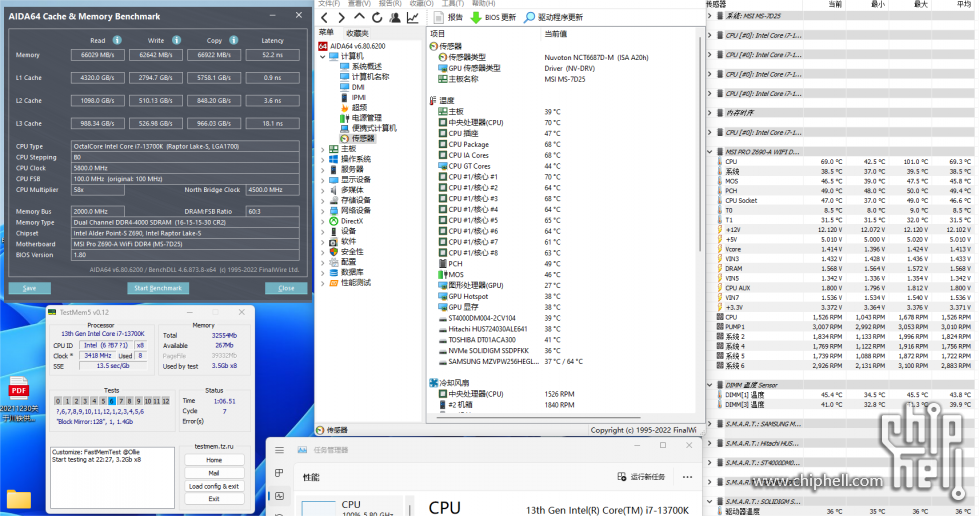Show info about the Read column
The height and width of the screenshot is (516, 979).
point(117,40)
